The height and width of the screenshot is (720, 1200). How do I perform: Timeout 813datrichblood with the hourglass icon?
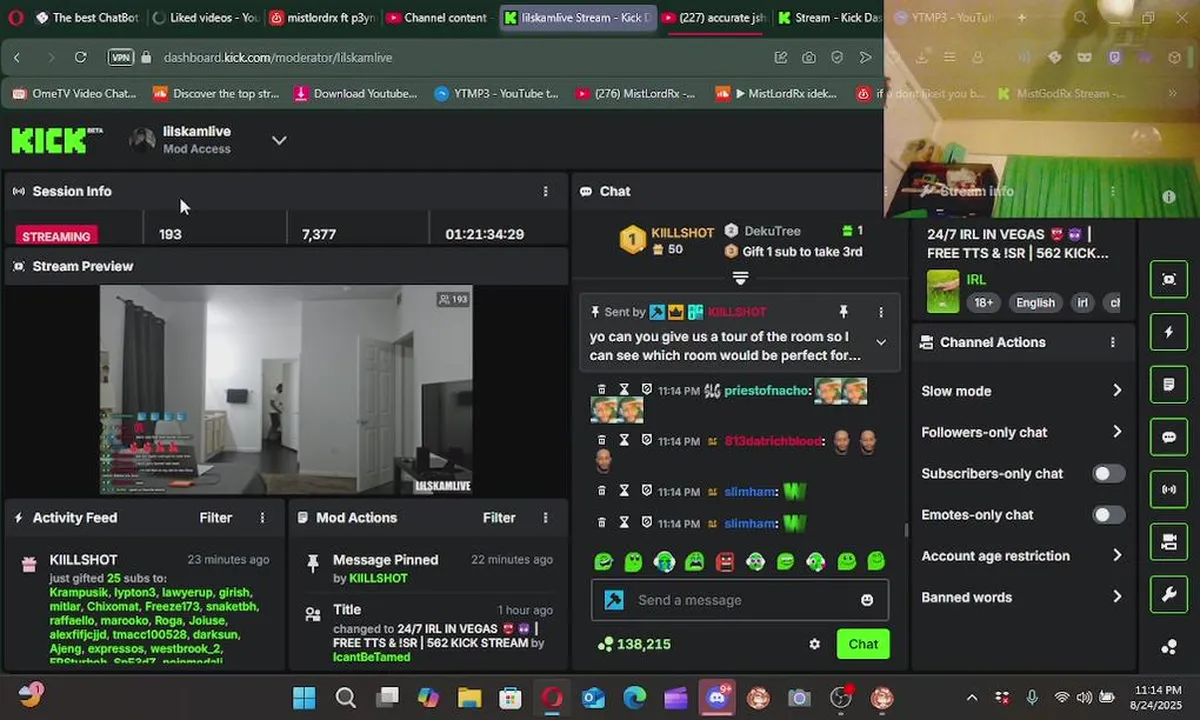(623, 441)
